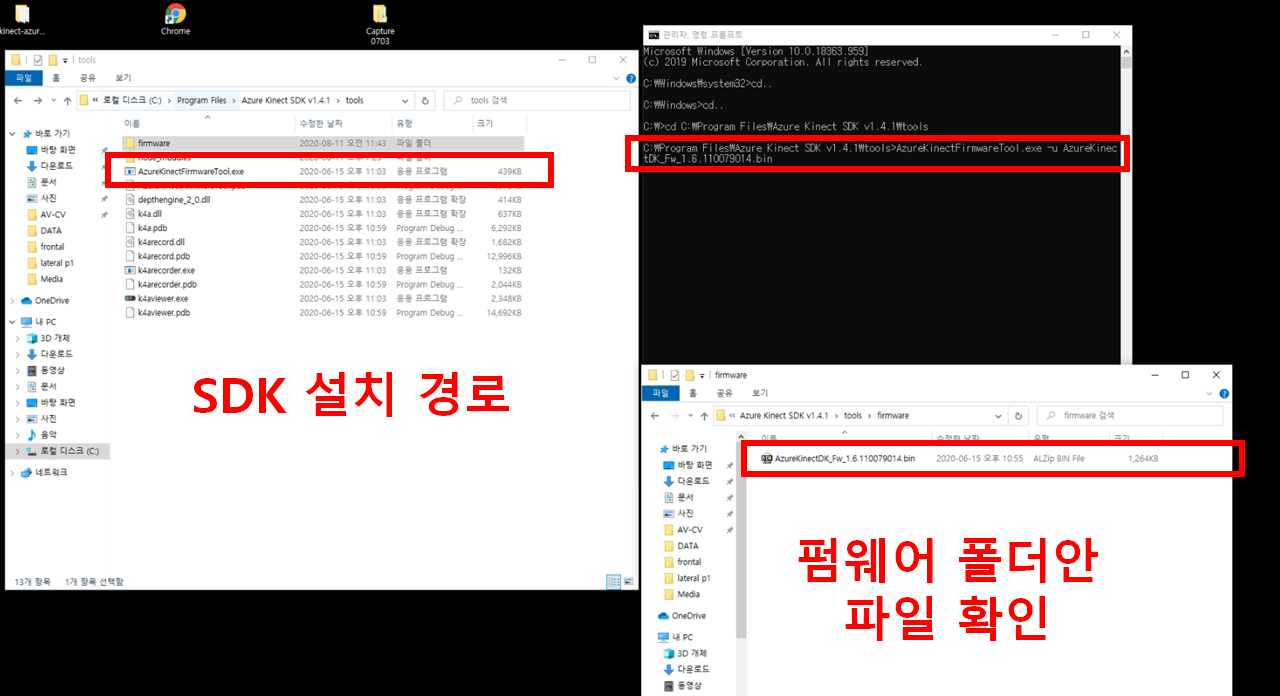Select the k4a.pdb file
Viewport: 1280px width, 696px height.
322,228
